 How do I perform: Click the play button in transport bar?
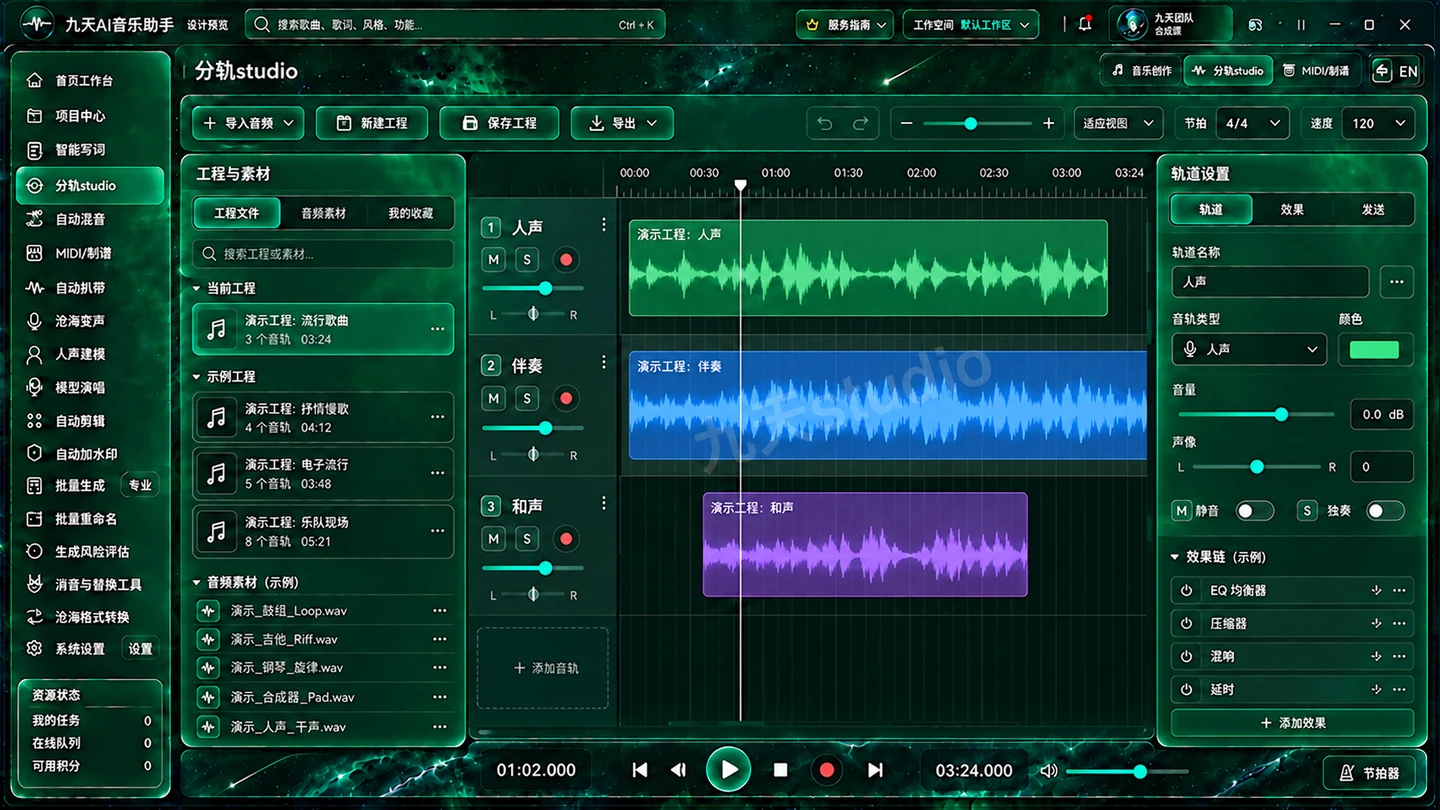coord(729,770)
